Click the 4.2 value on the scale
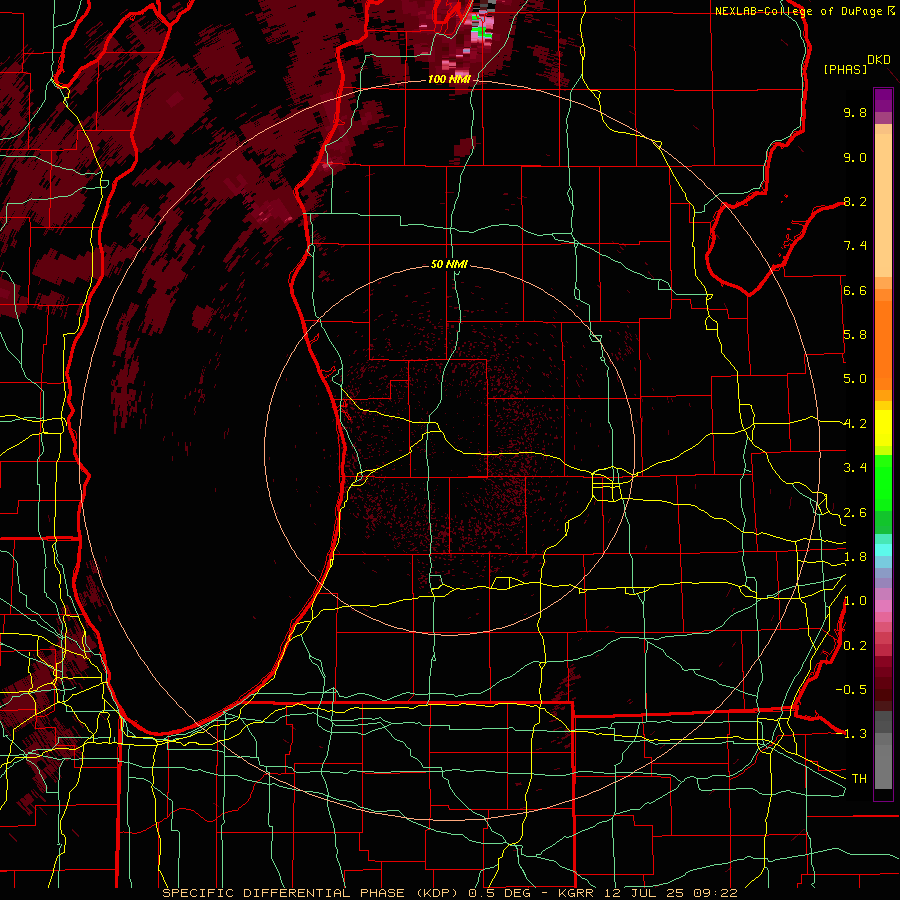Viewport: 900px width, 900px height. point(855,424)
